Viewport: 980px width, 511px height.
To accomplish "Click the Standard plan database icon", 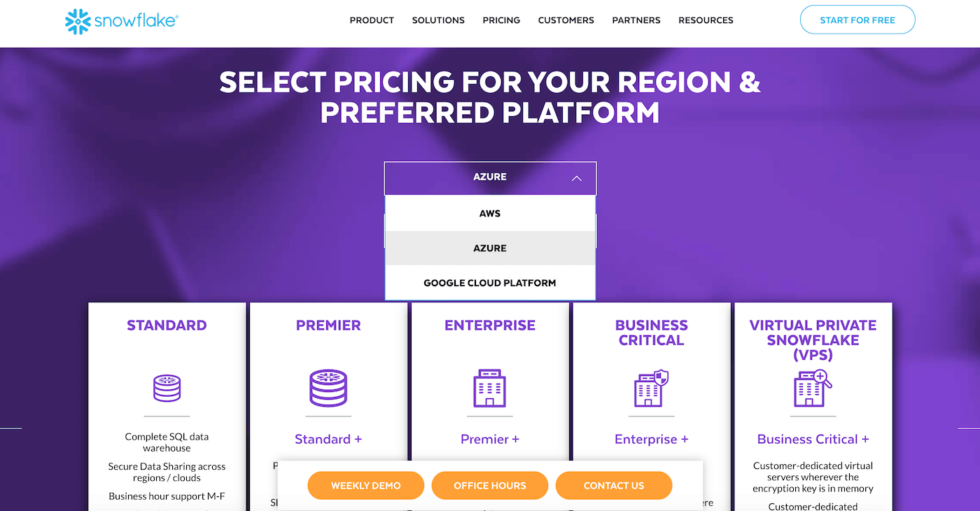I will point(167,388).
